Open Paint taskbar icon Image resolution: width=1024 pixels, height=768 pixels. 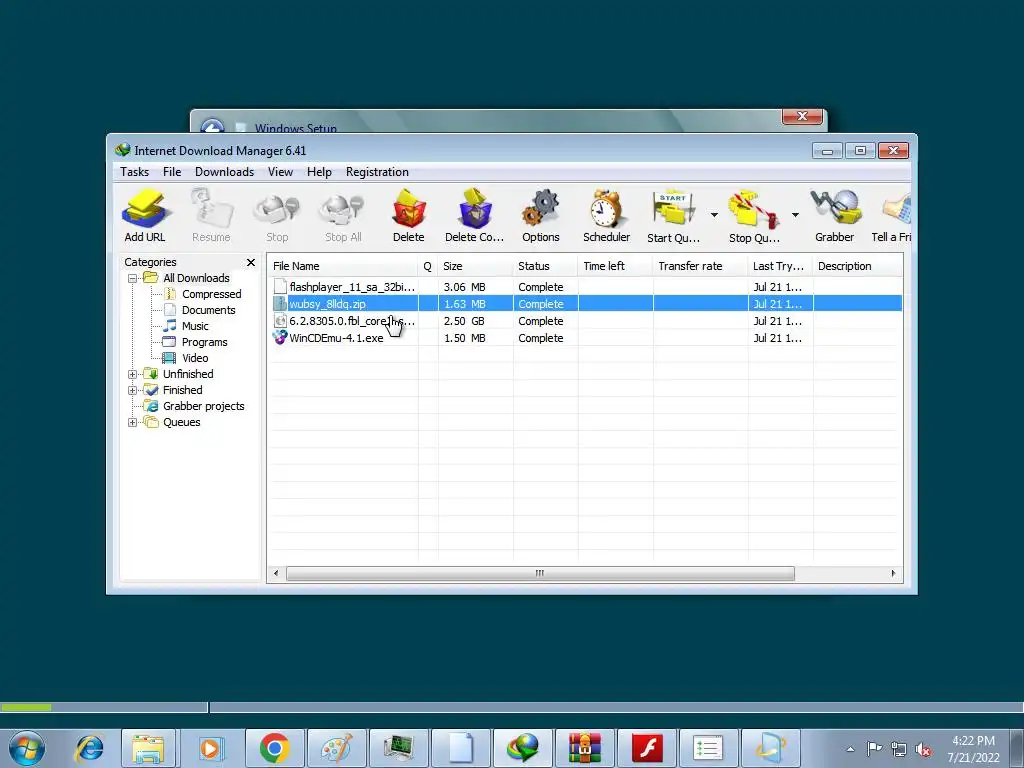(x=337, y=748)
